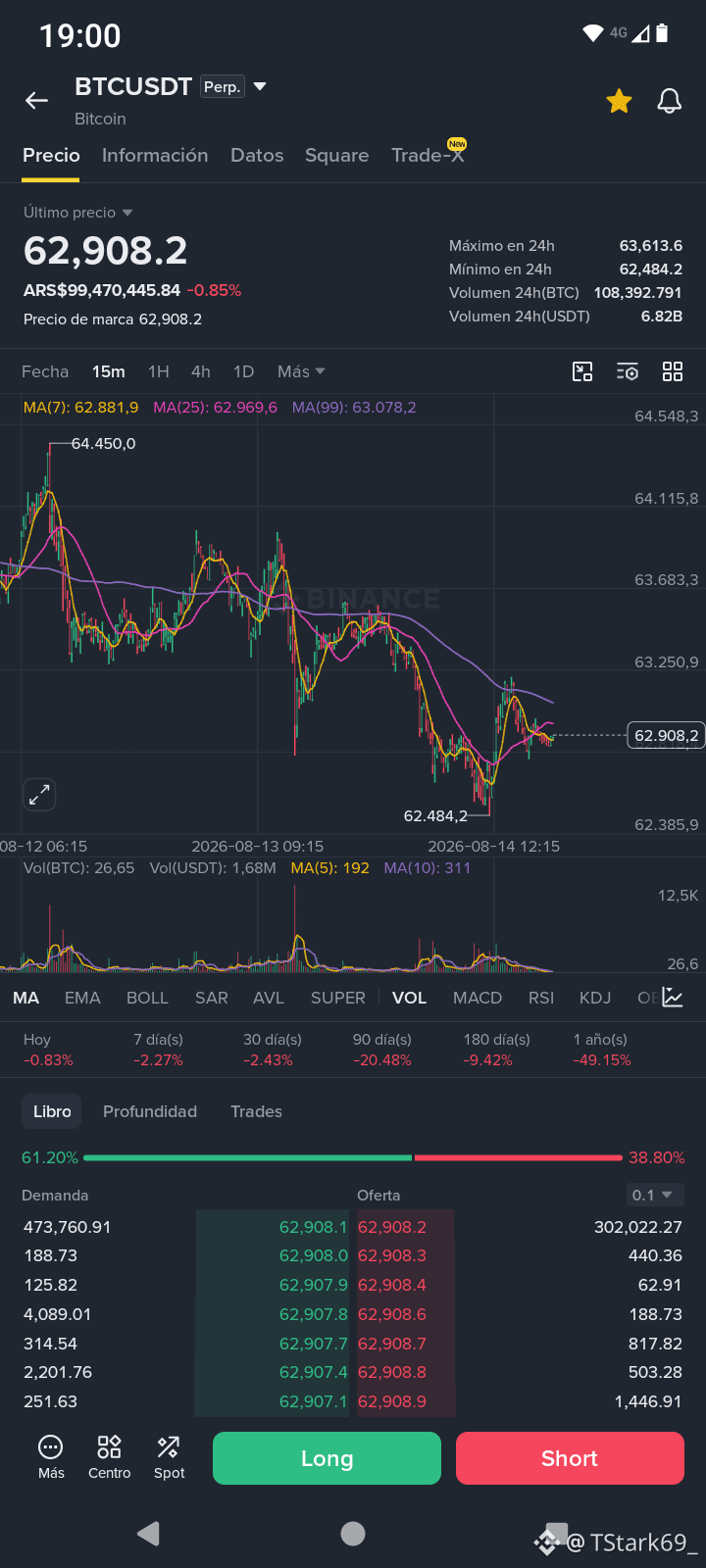
Task: Tap ask price 62,908.6
Action: pyautogui.click(x=392, y=1314)
